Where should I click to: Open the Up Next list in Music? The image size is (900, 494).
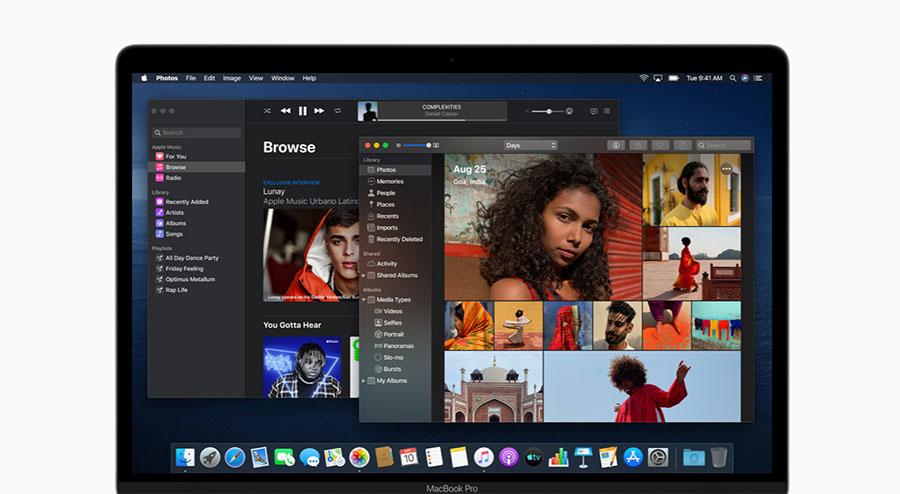(607, 111)
